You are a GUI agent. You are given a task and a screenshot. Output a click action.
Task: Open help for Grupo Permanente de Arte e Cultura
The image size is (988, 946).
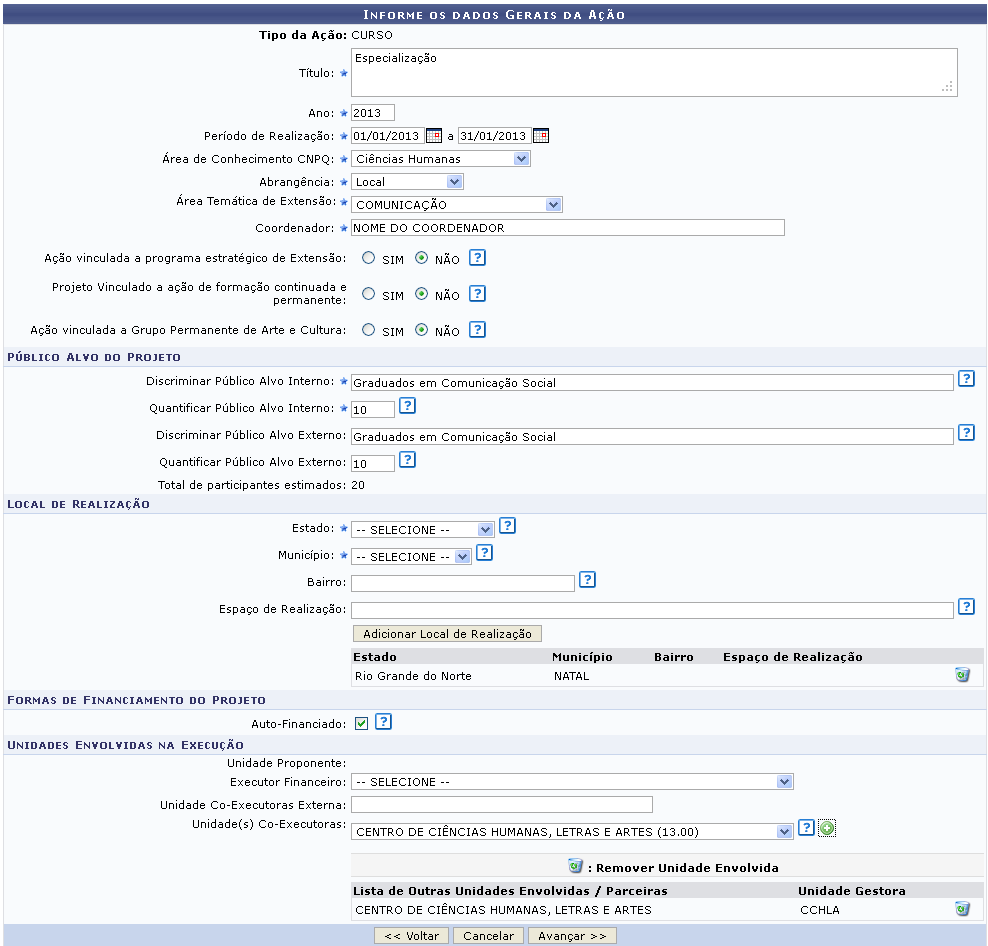coord(478,330)
